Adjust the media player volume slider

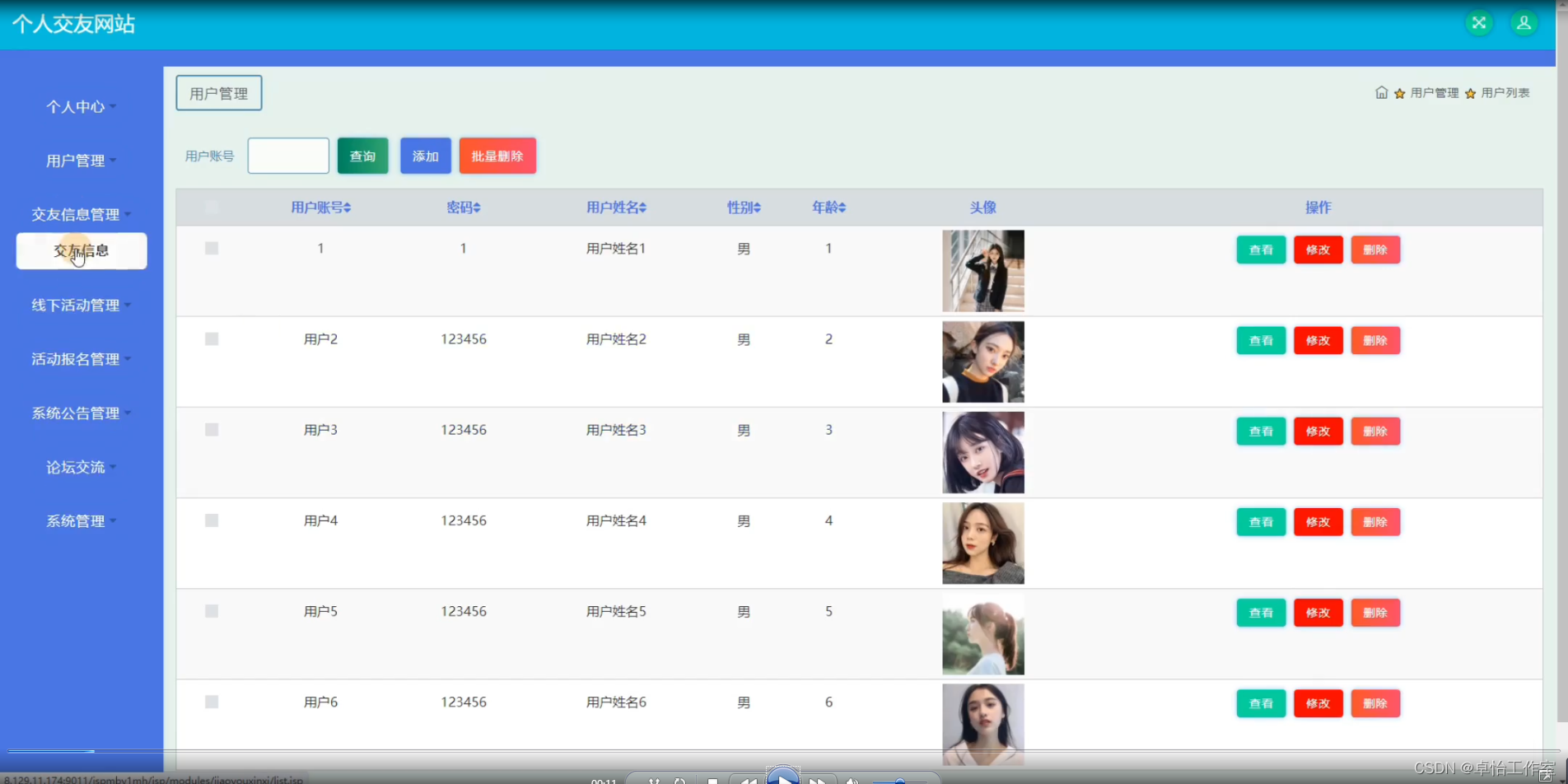[x=899, y=780]
